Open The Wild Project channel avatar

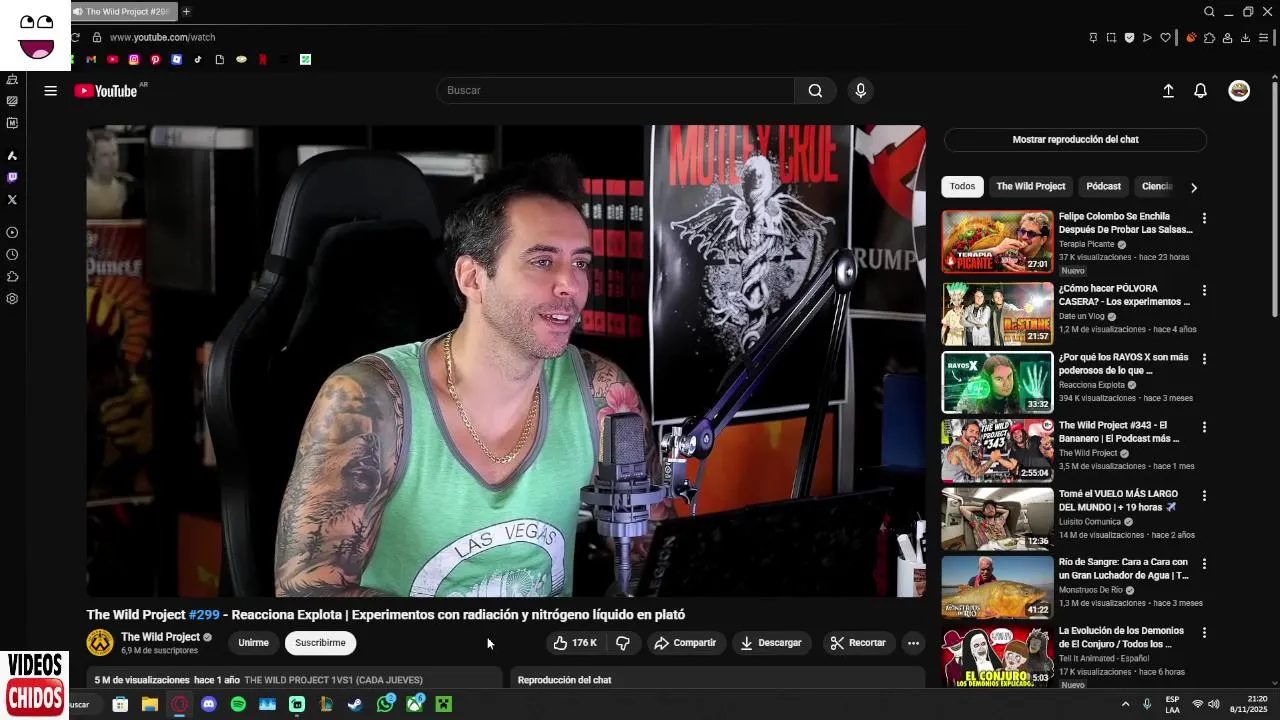pyautogui.click(x=100, y=643)
